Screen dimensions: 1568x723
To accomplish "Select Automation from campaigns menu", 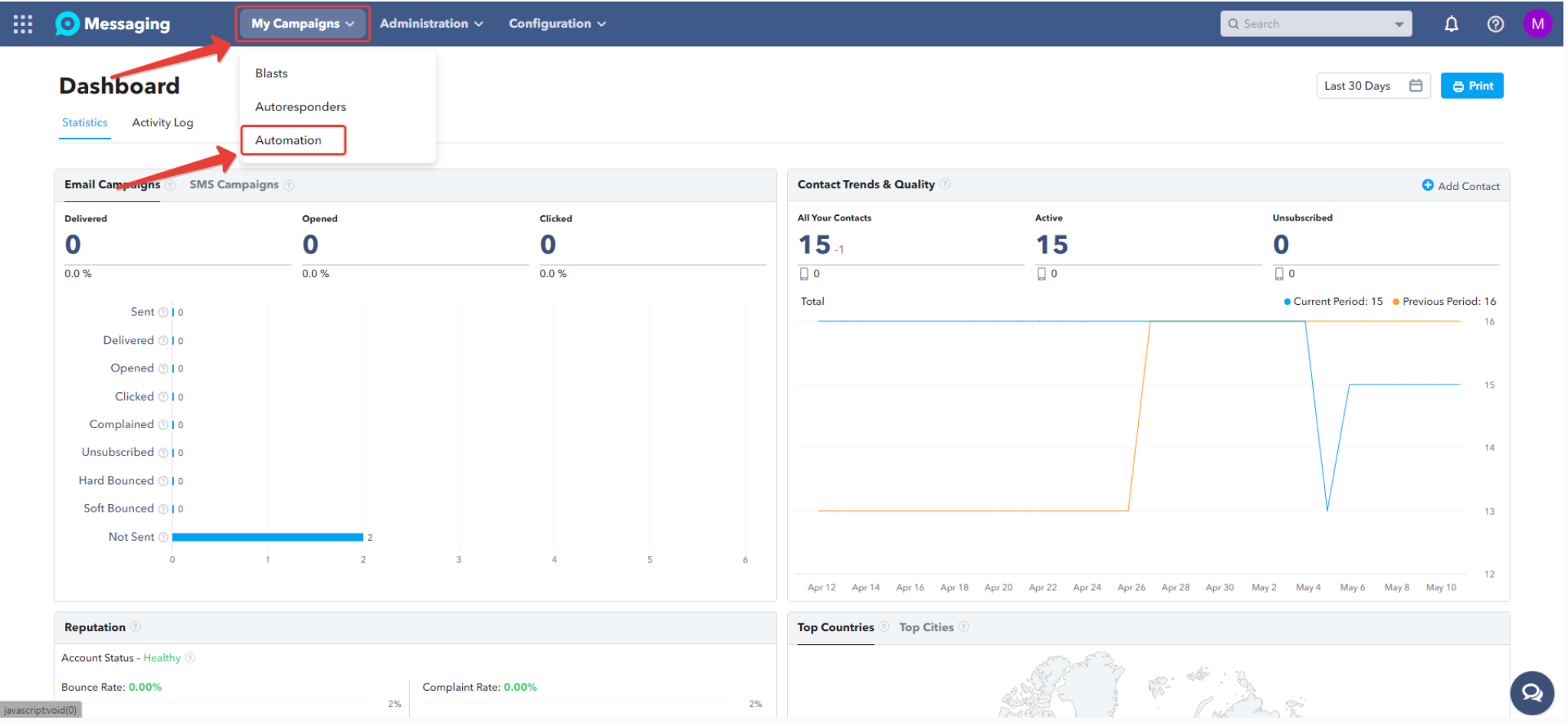I will click(288, 140).
